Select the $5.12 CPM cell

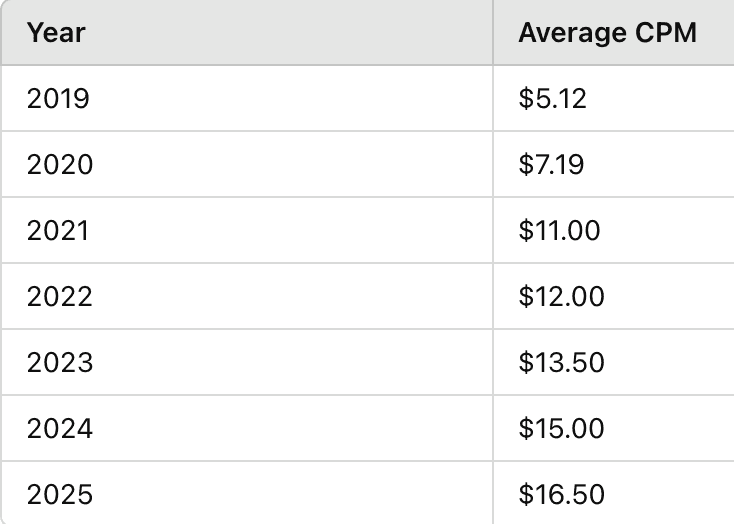coord(552,99)
